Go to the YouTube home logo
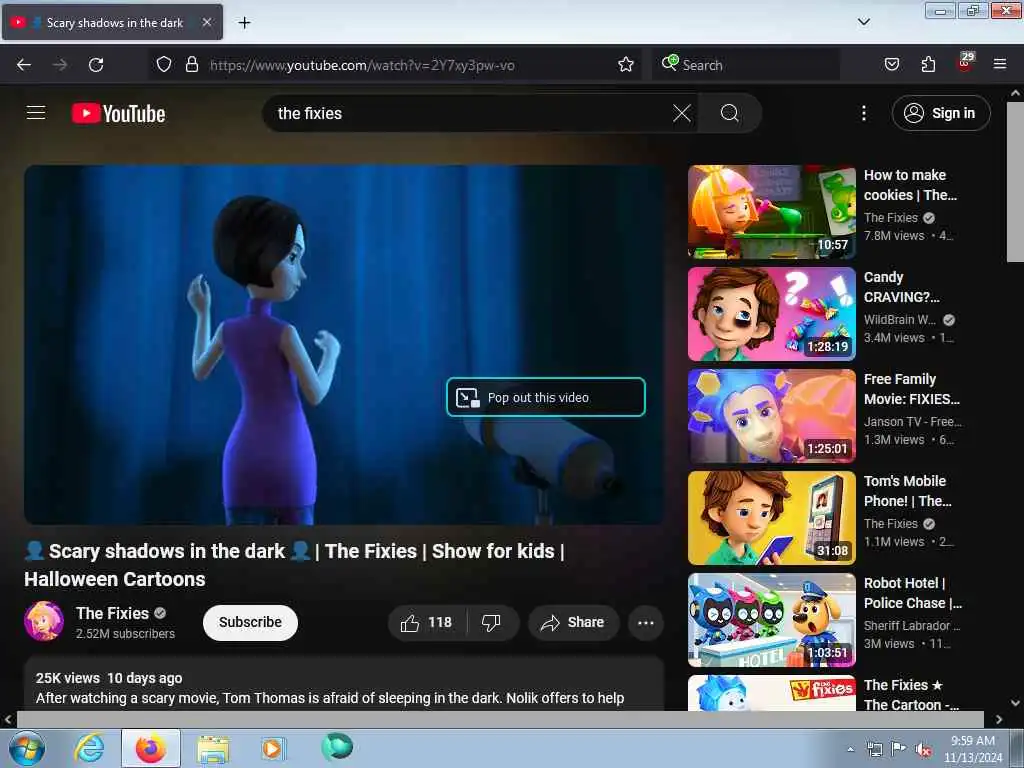Screen dimensions: 1024x768 click(x=118, y=114)
